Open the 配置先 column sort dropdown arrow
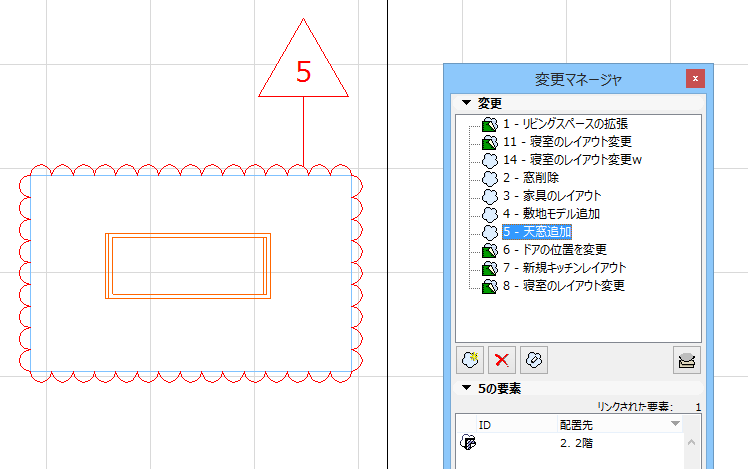Image resolution: width=748 pixels, height=469 pixels. tap(675, 424)
